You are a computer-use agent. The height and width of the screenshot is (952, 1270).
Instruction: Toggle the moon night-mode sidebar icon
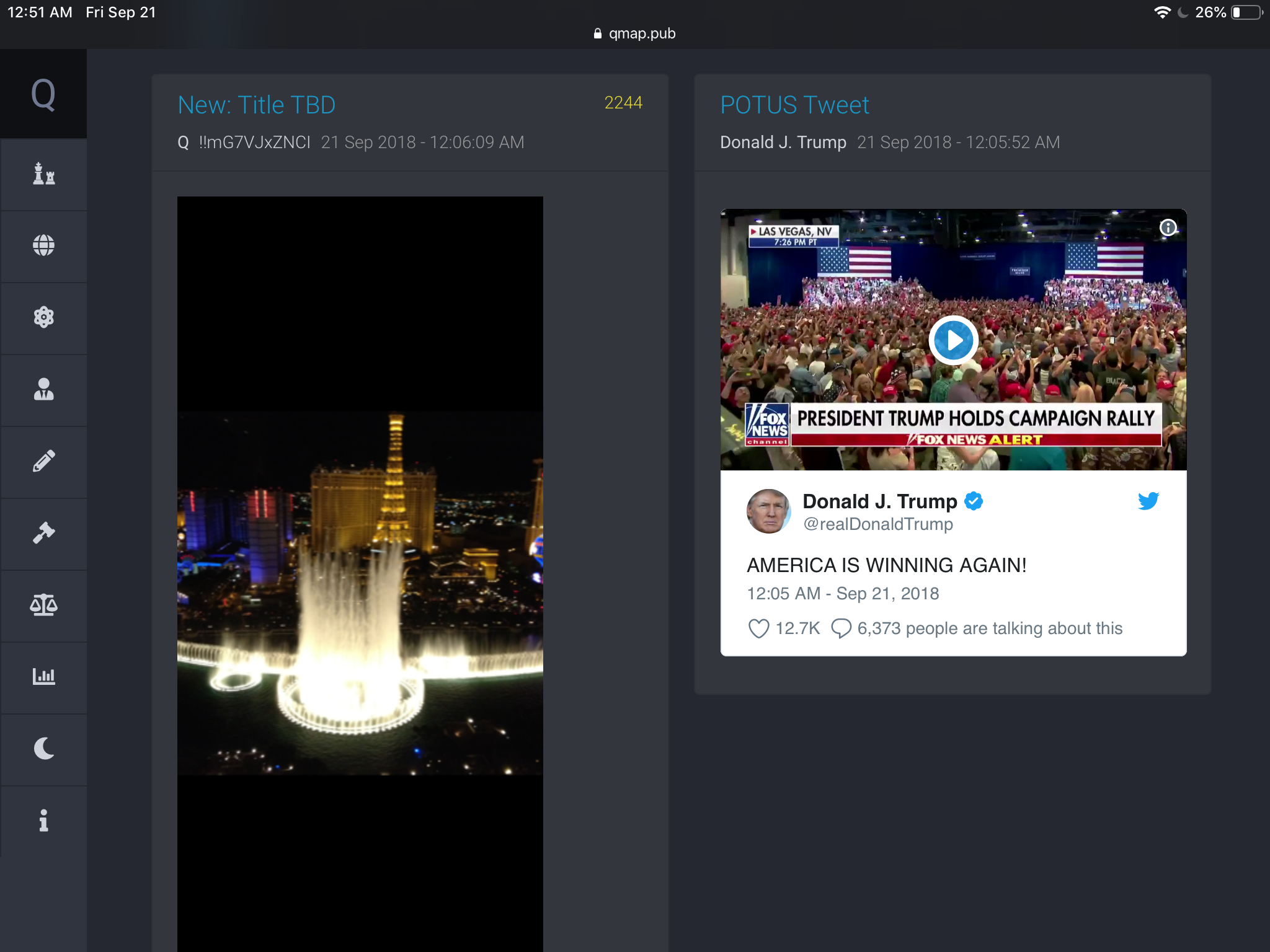(43, 749)
